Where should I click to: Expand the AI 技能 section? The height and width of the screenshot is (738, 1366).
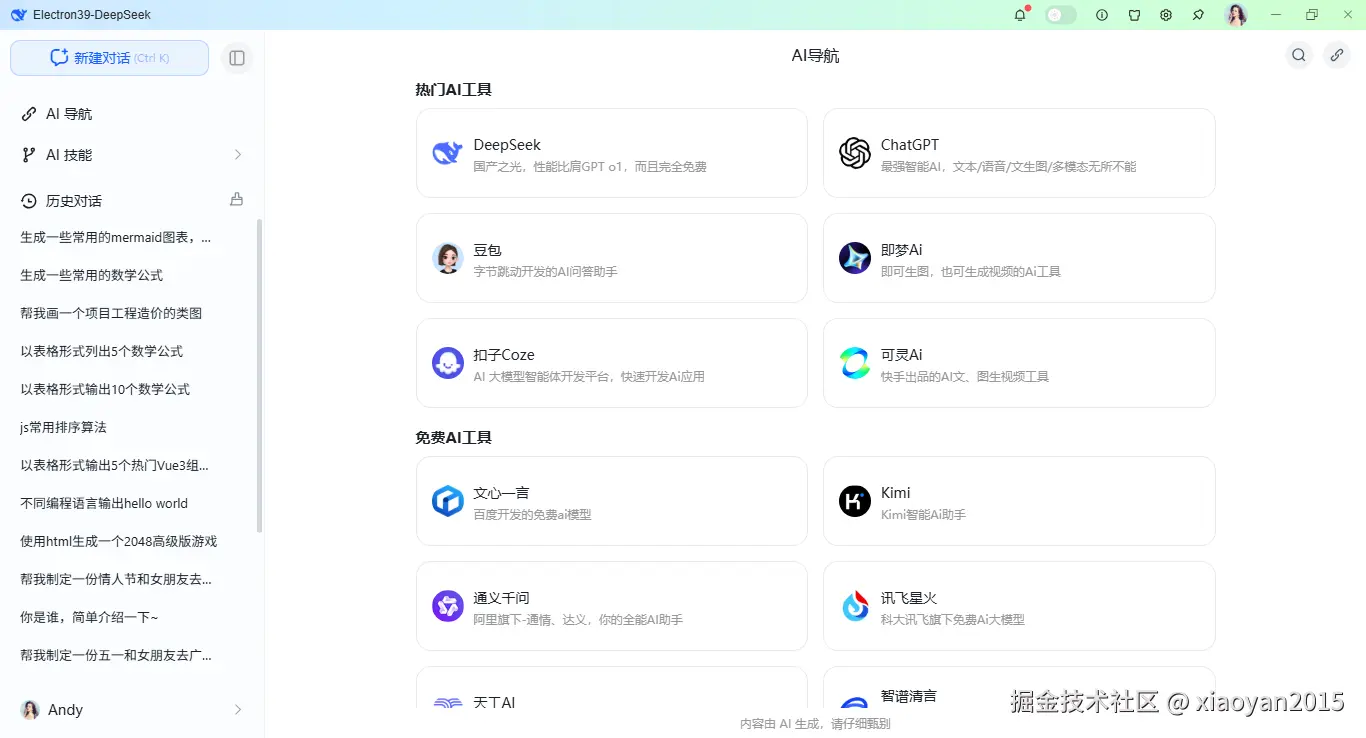point(237,154)
